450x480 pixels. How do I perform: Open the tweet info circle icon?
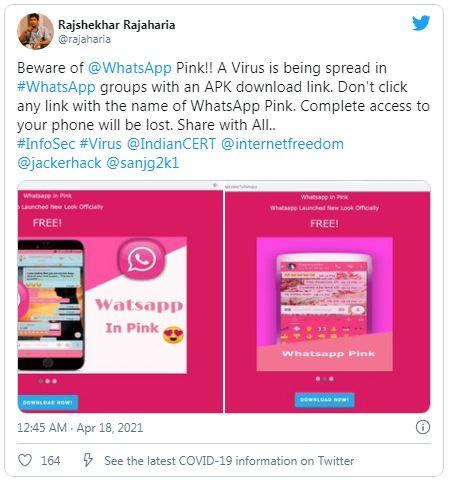[423, 427]
